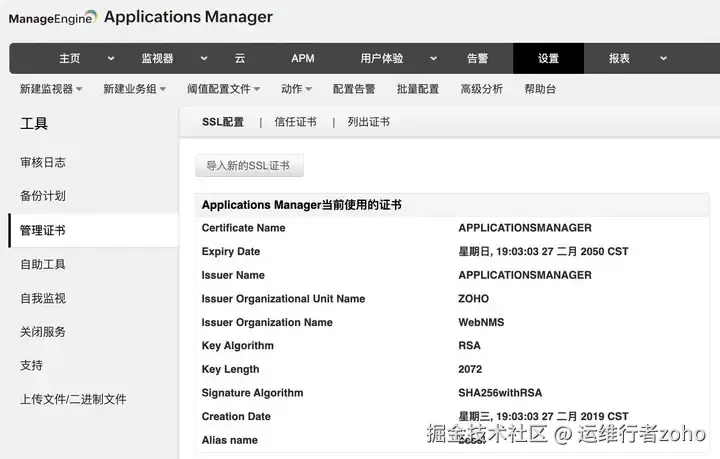Viewport: 720px width, 459px height.
Task: Open the 新建监视器 dropdown menu
Action: point(51,89)
